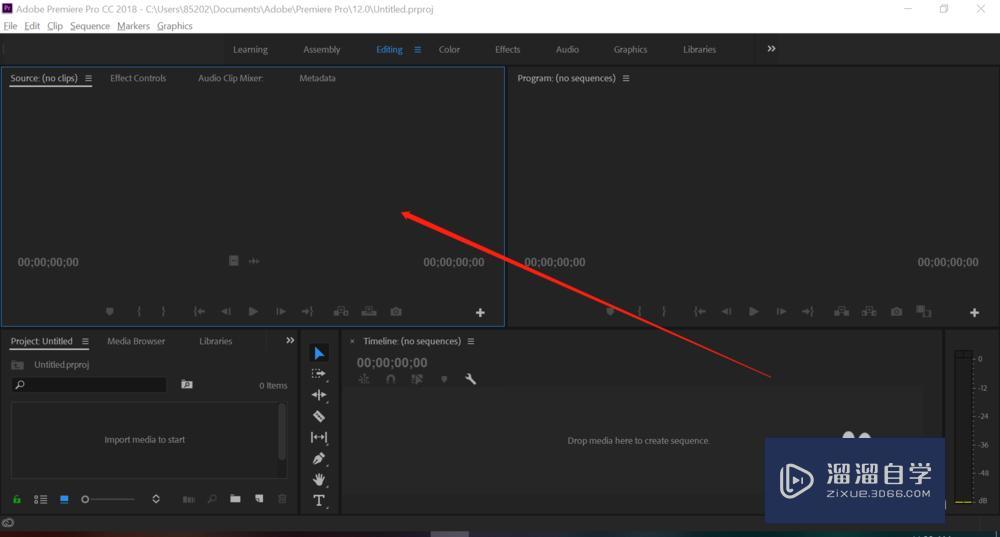The height and width of the screenshot is (537, 1000).
Task: Open the Effect Controls tab
Action: coord(138,78)
